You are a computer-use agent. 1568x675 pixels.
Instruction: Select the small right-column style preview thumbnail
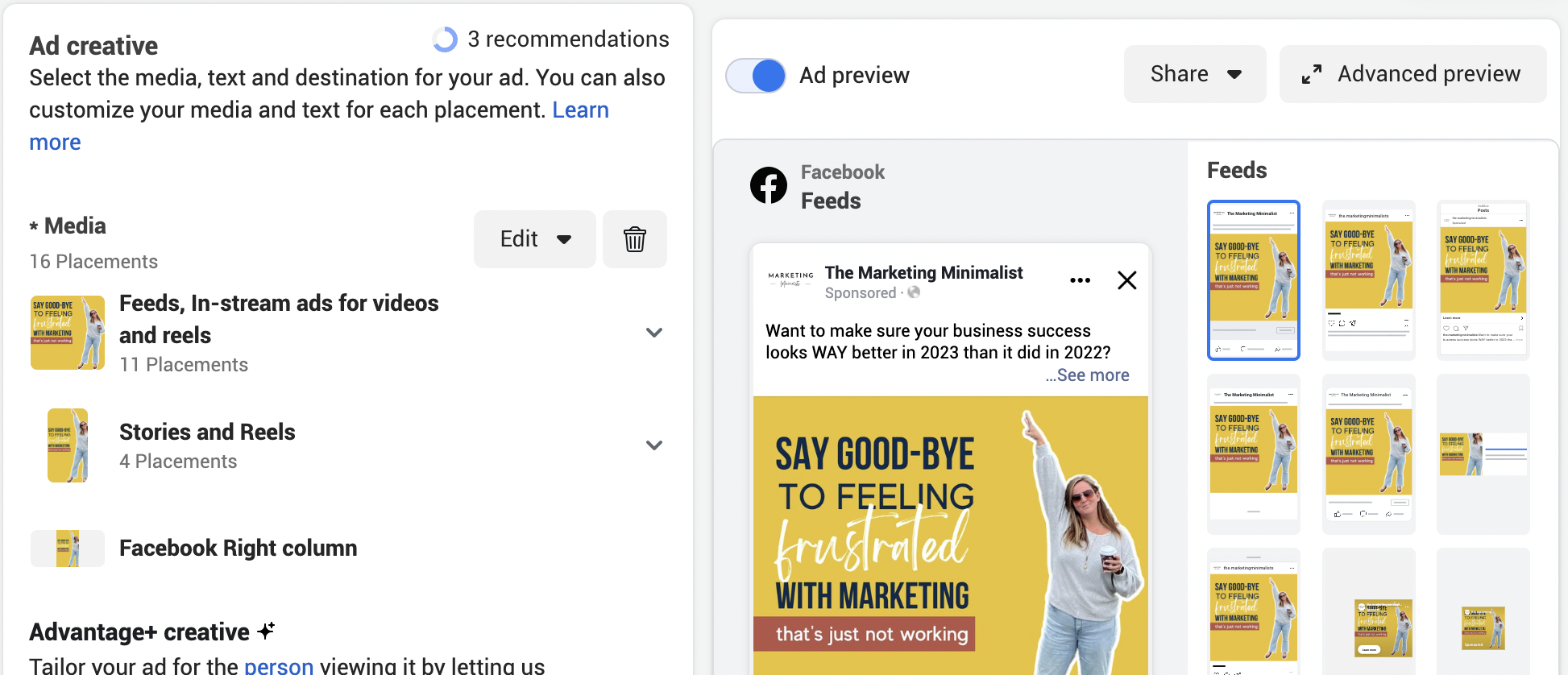coord(1483,454)
